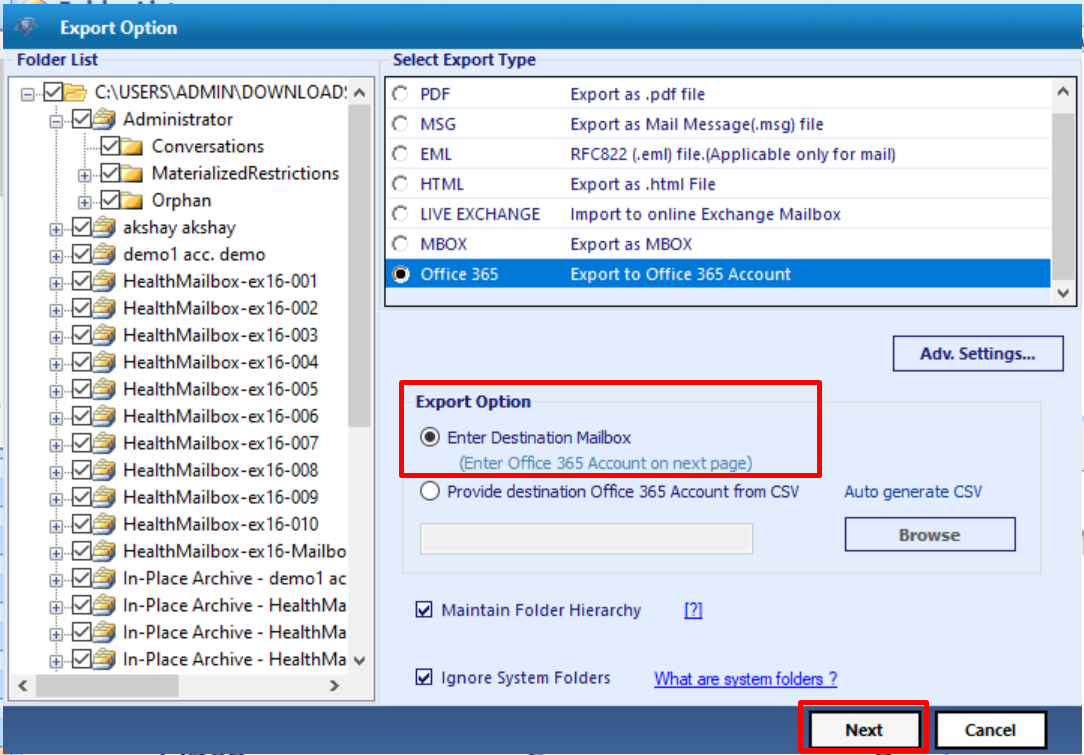The height and width of the screenshot is (755, 1084).
Task: Click the 'Export as .pdf file' description
Action: click(x=637, y=94)
